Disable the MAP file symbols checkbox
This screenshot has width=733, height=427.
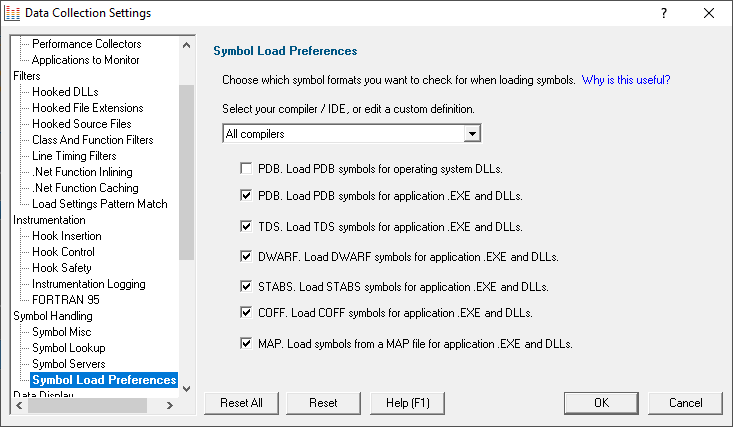pyautogui.click(x=246, y=343)
